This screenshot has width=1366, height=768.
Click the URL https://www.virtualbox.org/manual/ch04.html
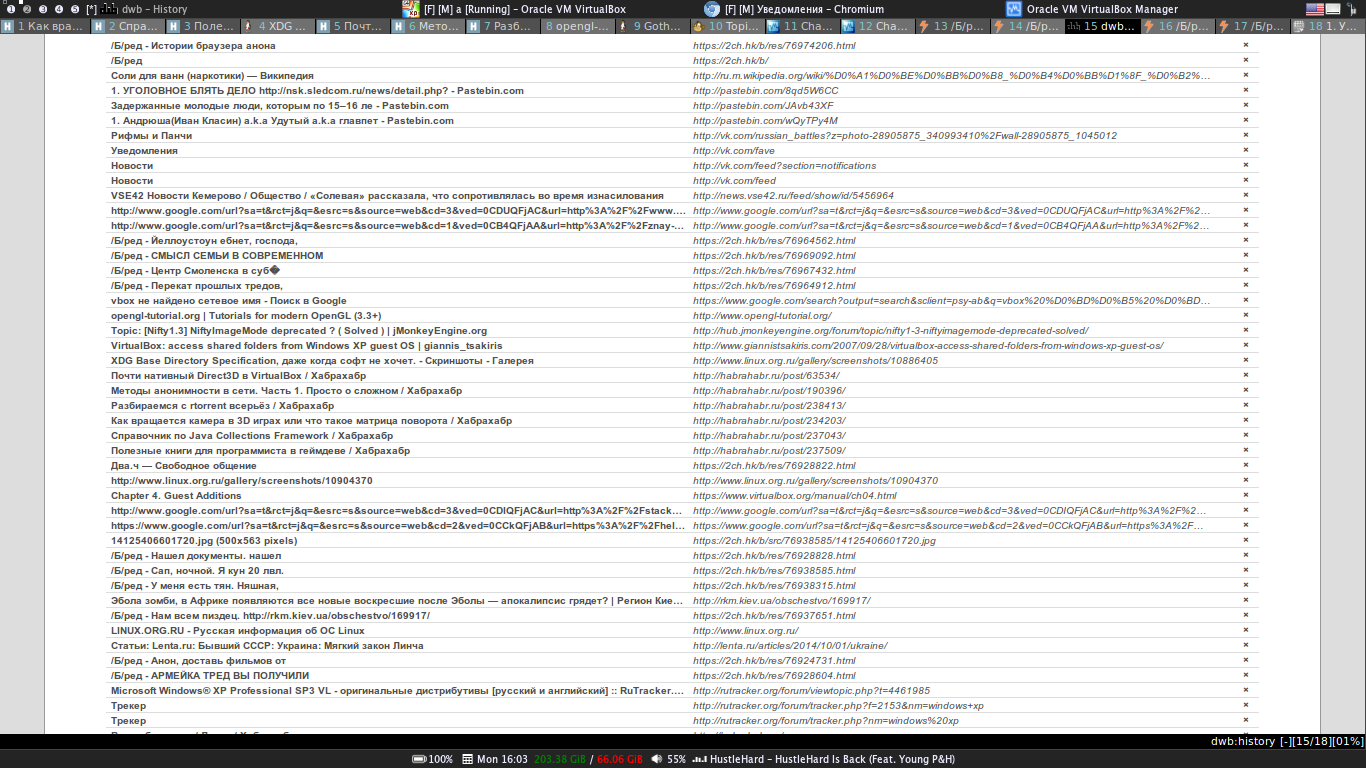[x=795, y=495]
